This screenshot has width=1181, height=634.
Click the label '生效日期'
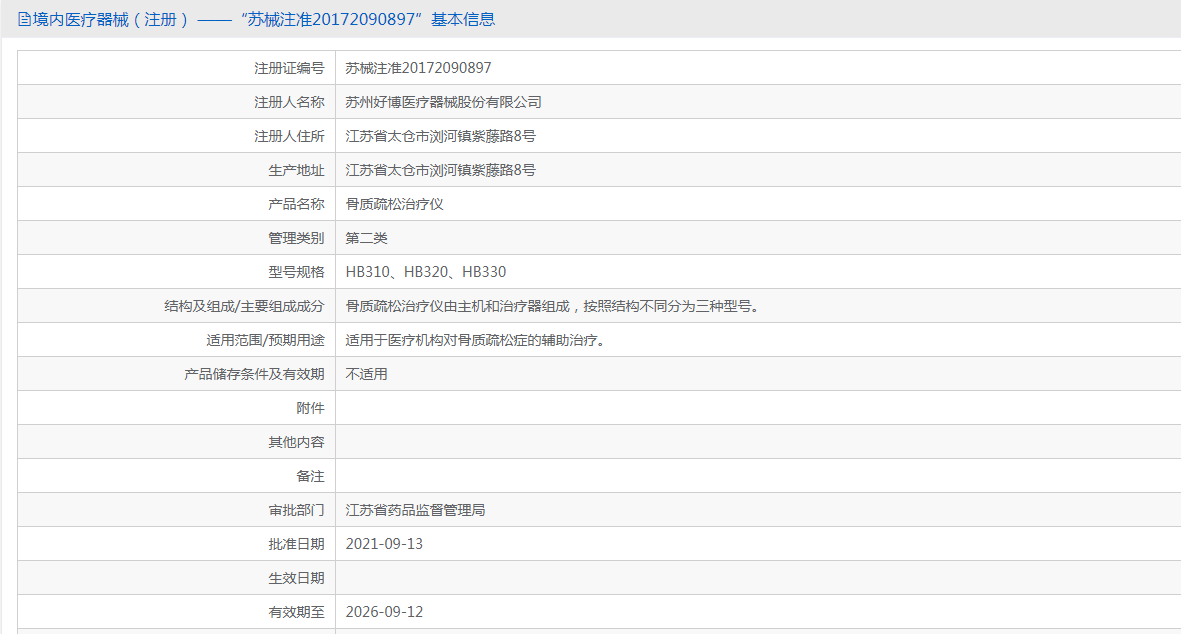(296, 578)
